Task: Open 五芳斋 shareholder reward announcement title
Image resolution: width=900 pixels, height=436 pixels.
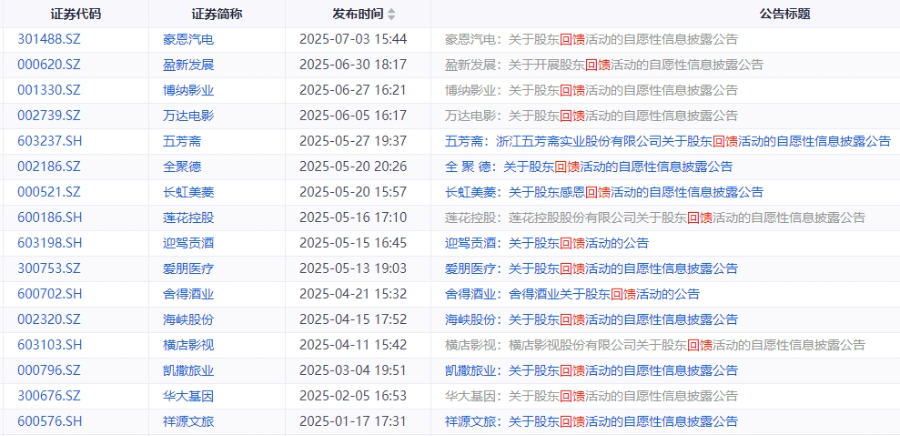Action: pyautogui.click(x=668, y=141)
